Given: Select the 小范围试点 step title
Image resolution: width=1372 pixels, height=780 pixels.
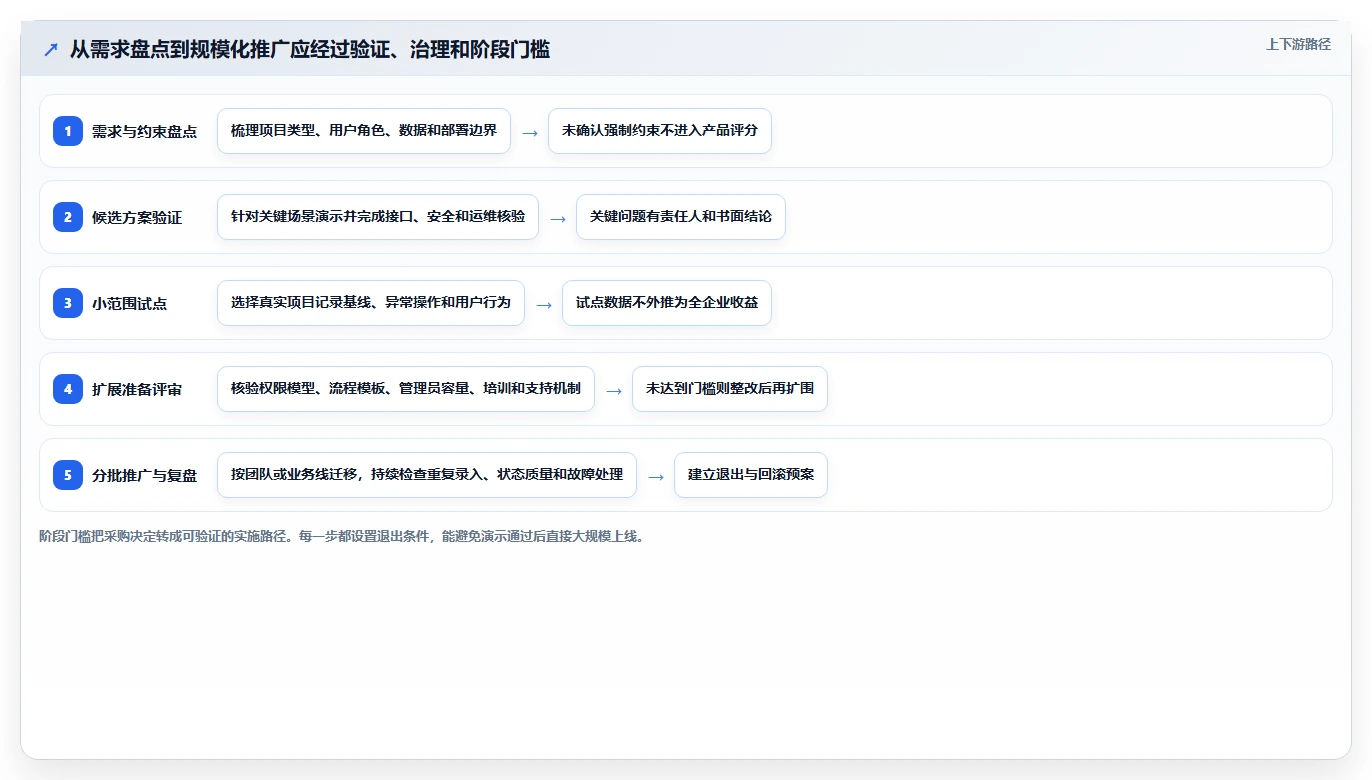Looking at the screenshot, I should (129, 303).
